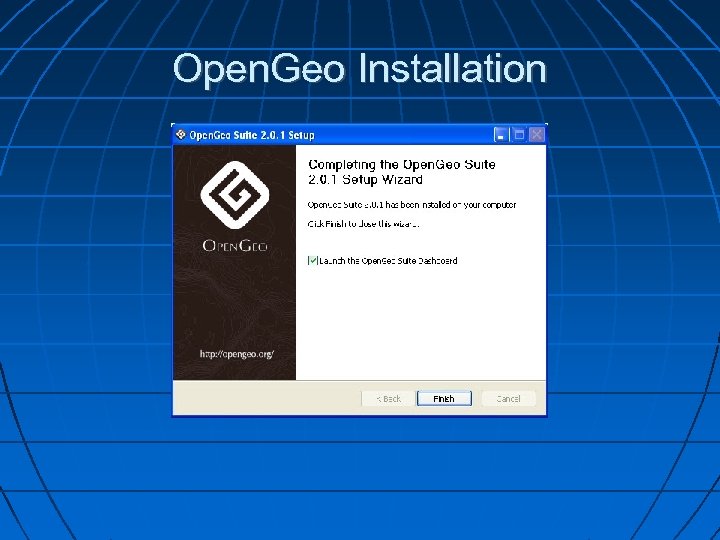720x540 pixels.
Task: Click the 'OpenGeo Suite 2.0.1 Setup' title text
Action: (252, 135)
